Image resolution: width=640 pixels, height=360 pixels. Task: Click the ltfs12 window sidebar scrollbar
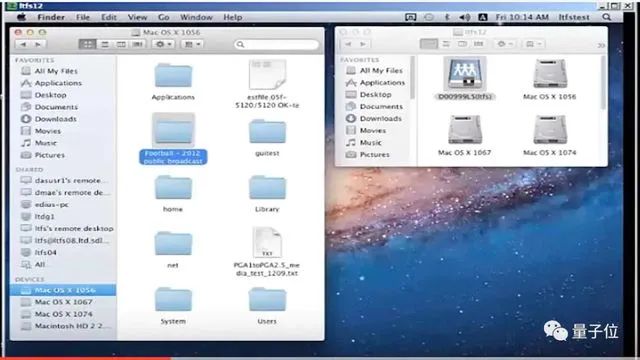[x=413, y=78]
